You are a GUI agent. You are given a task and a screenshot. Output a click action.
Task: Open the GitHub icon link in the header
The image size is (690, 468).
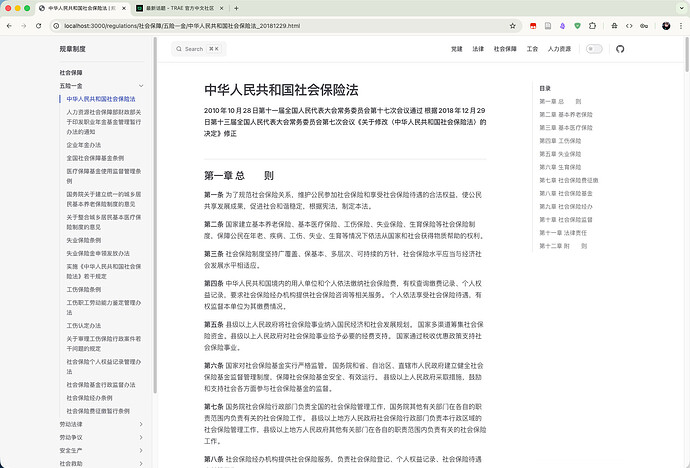tap(619, 48)
